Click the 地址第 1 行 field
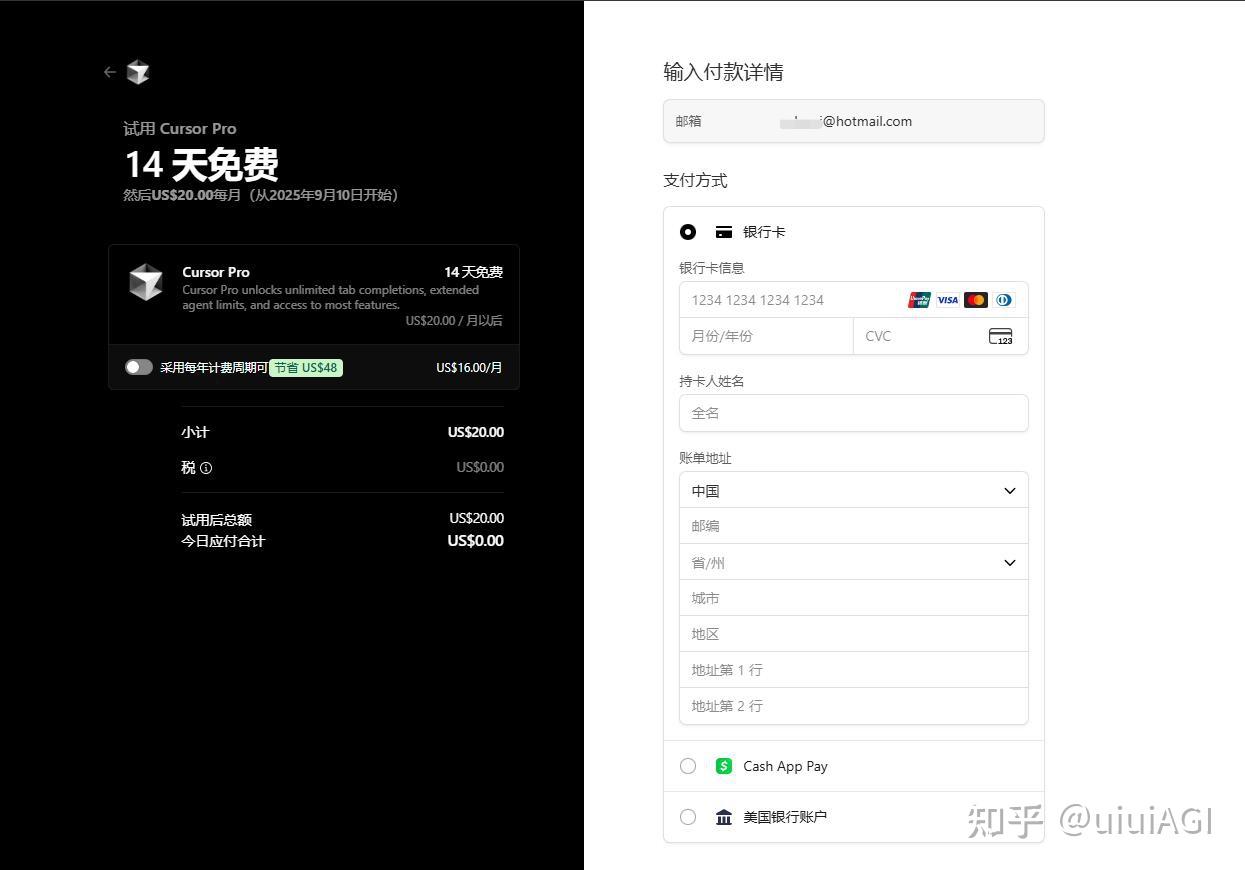Screen dimensions: 1245x870 tap(853, 669)
